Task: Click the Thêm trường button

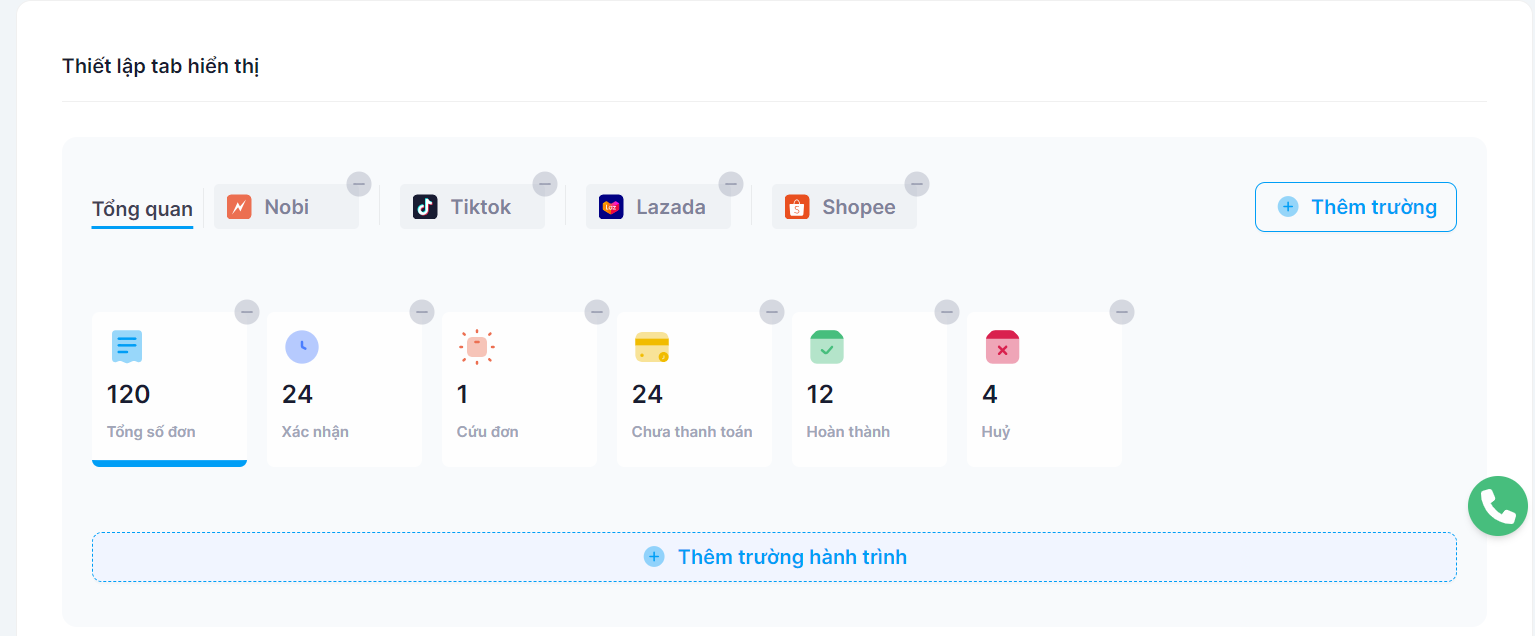Action: click(x=1355, y=207)
